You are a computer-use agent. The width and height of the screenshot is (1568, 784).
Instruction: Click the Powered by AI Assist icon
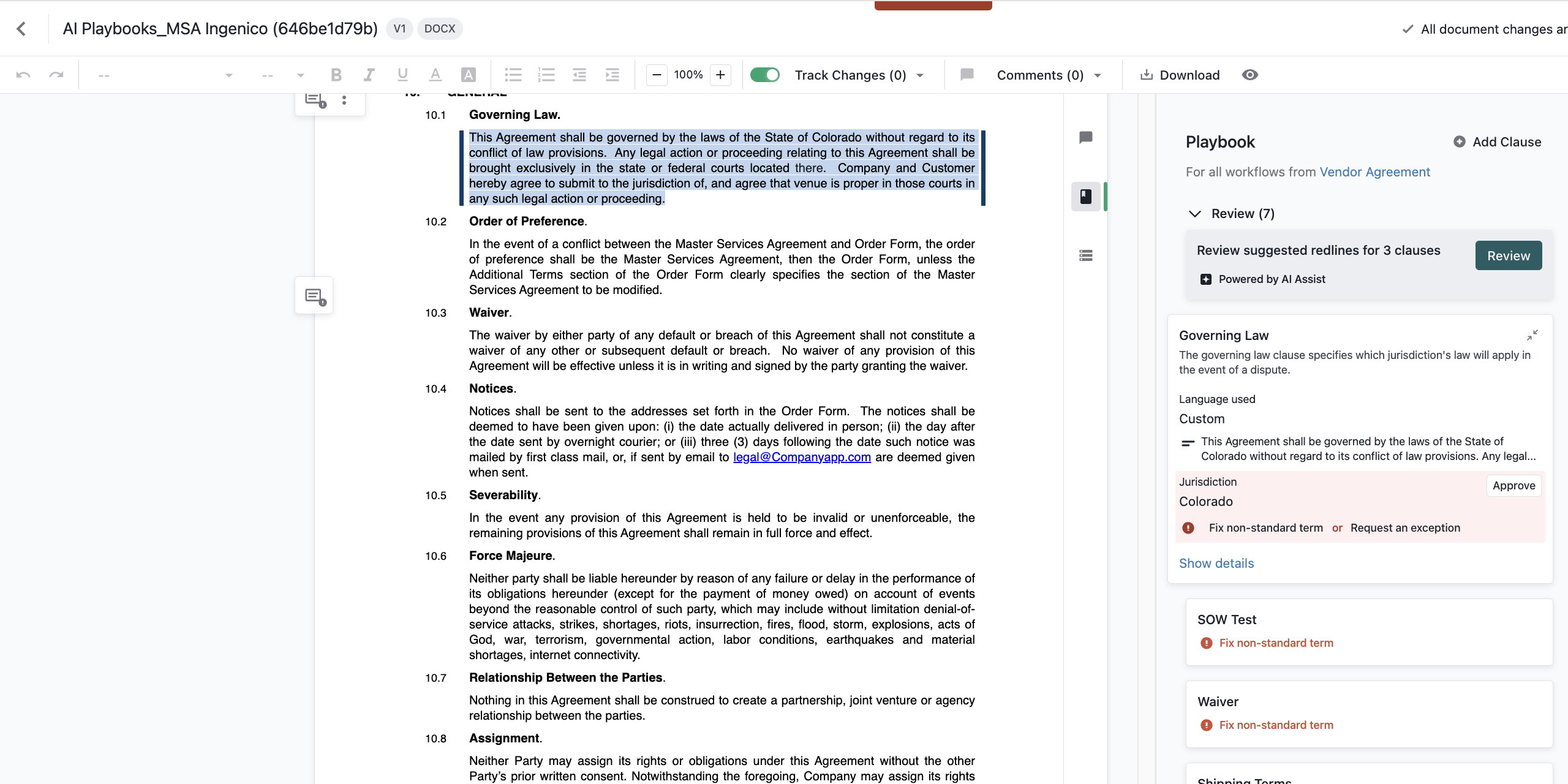point(1205,279)
